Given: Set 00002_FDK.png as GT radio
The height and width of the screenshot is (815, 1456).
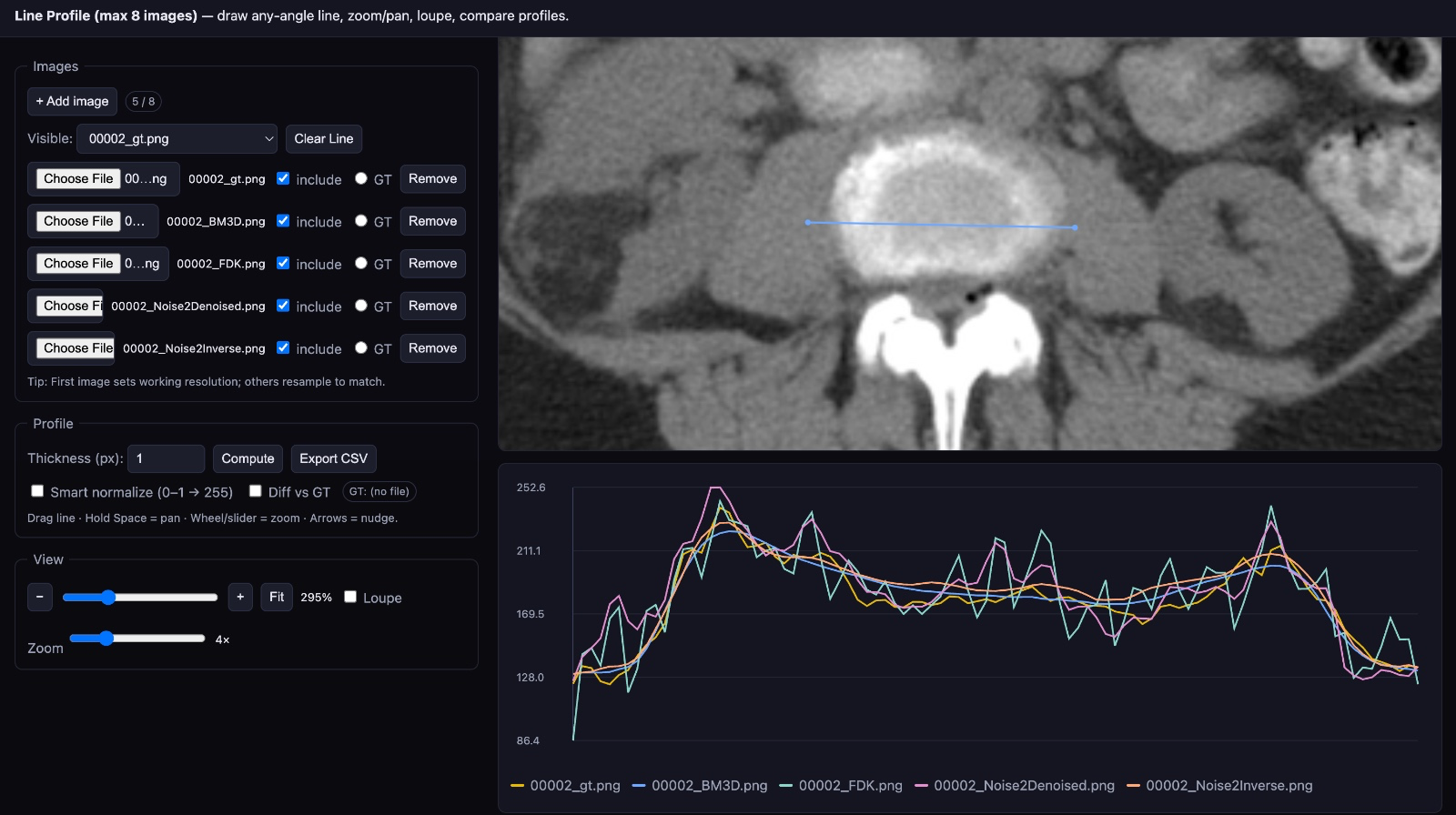Looking at the screenshot, I should [361, 263].
